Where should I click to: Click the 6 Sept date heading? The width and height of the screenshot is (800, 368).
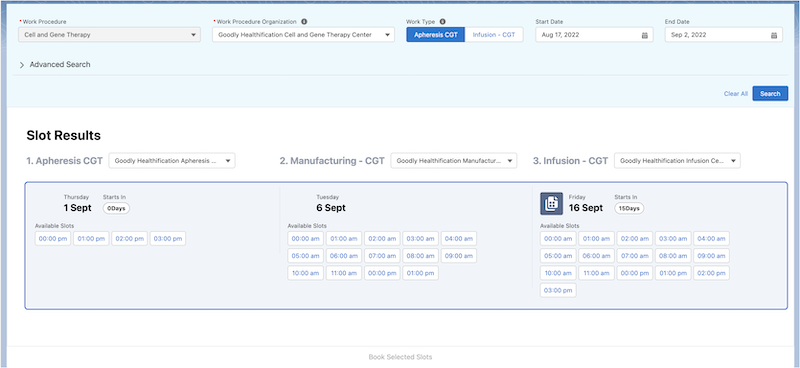(x=331, y=208)
